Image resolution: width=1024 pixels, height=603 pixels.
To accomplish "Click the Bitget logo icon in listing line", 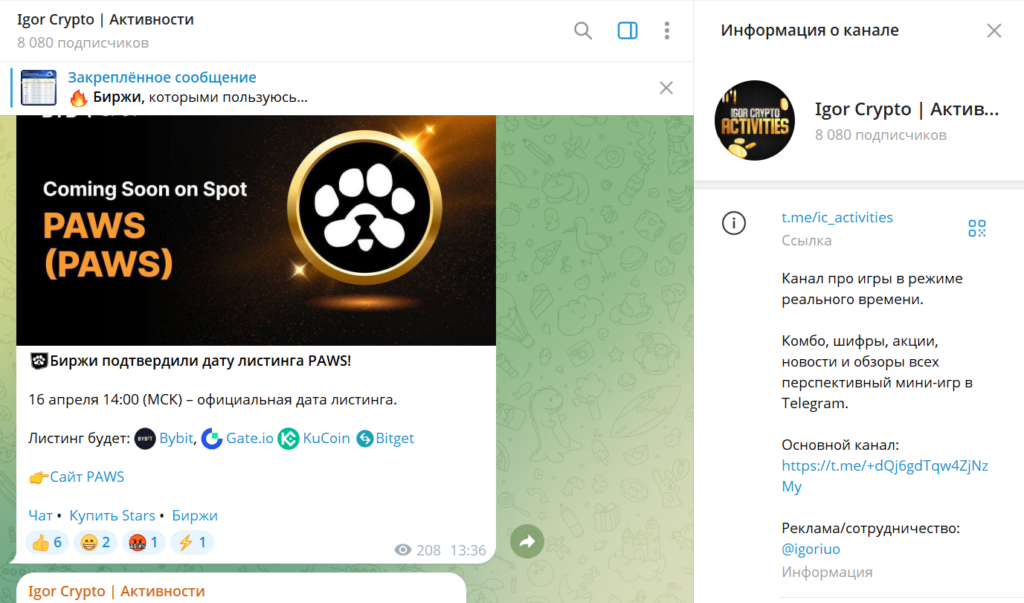I will click(364, 438).
